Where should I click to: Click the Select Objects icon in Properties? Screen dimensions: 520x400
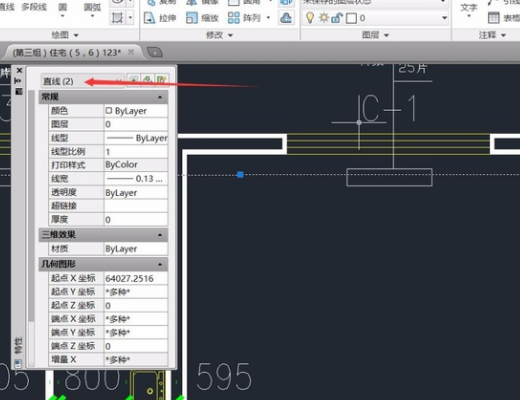[x=147, y=80]
